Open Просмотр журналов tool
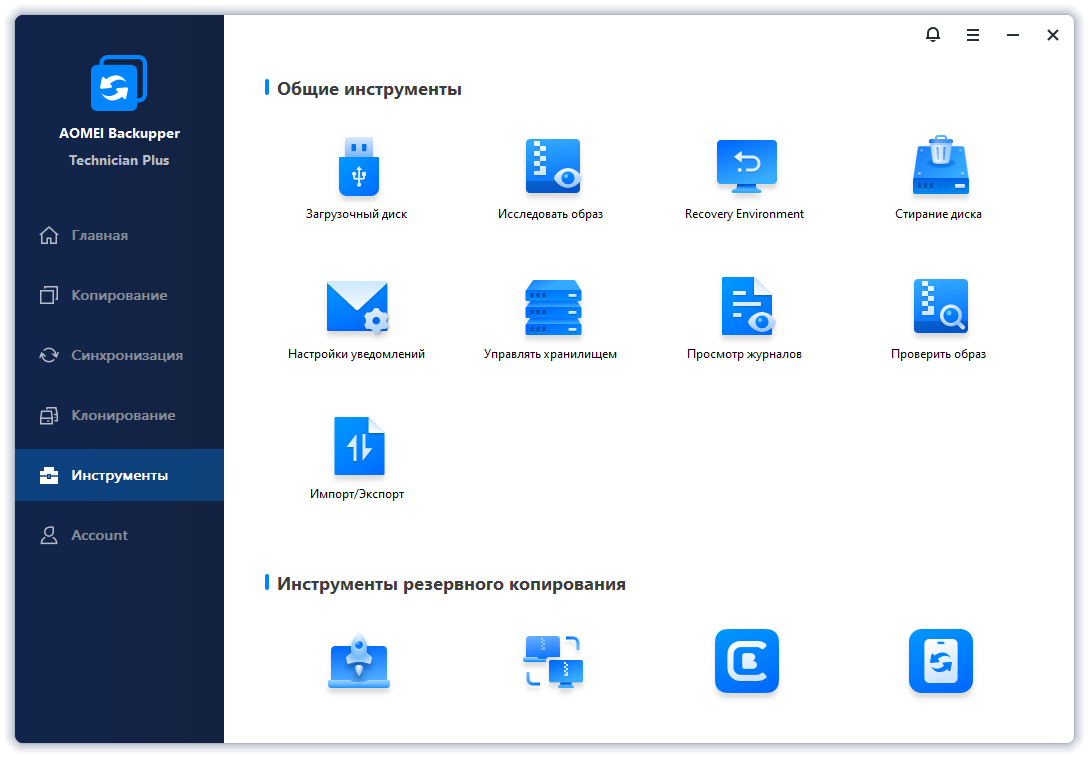The image size is (1089, 758). click(x=747, y=306)
